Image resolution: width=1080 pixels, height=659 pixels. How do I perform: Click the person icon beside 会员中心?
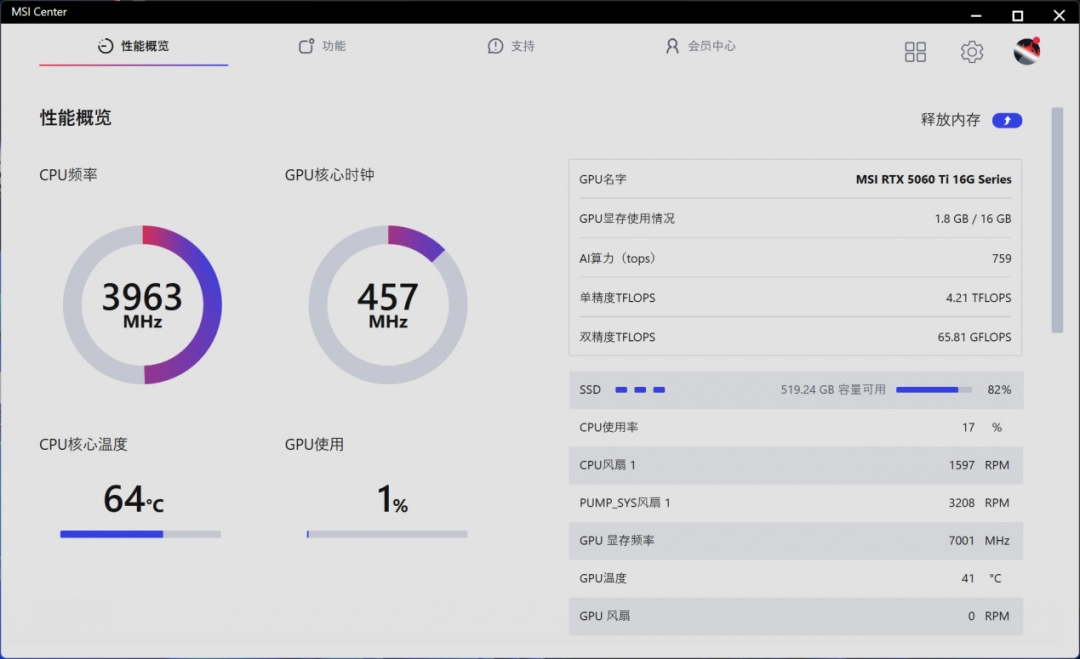click(x=672, y=46)
